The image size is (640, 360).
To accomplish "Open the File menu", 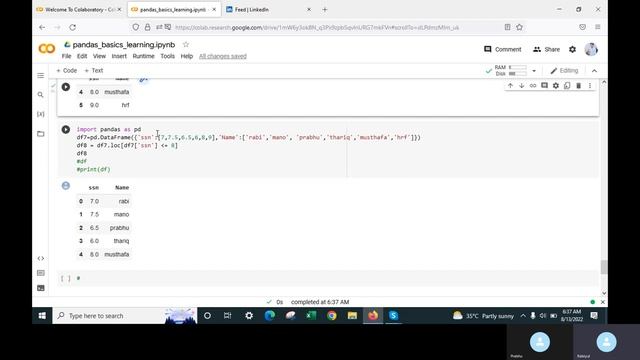I will point(67,56).
